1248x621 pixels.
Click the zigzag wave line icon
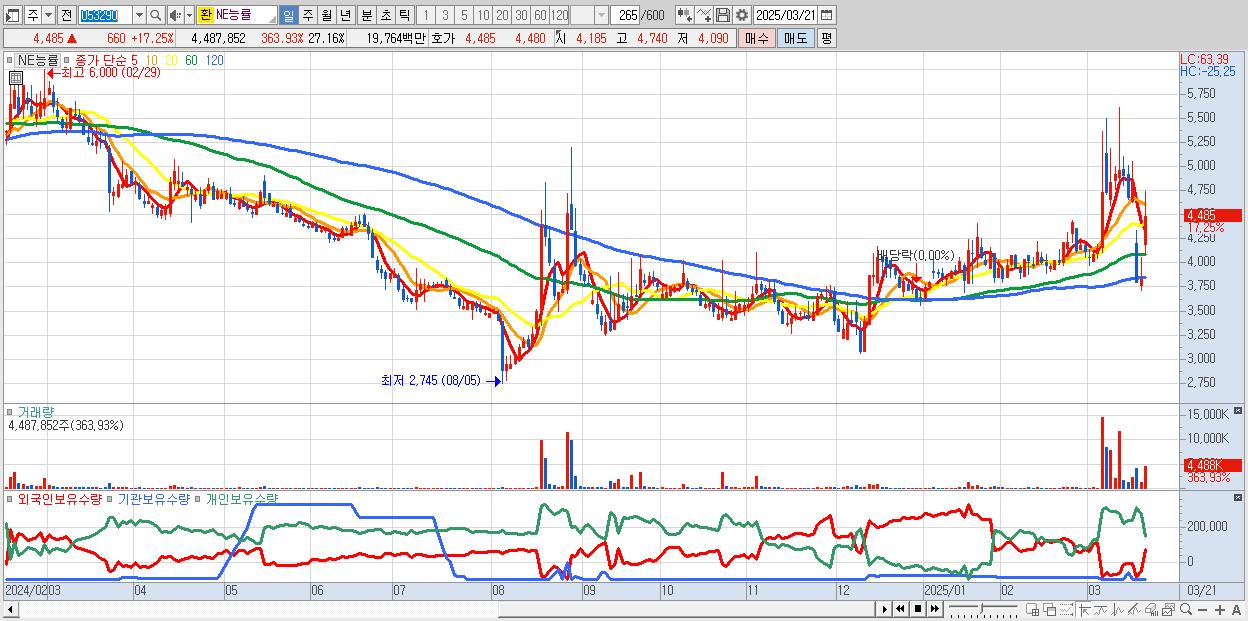[1118, 610]
